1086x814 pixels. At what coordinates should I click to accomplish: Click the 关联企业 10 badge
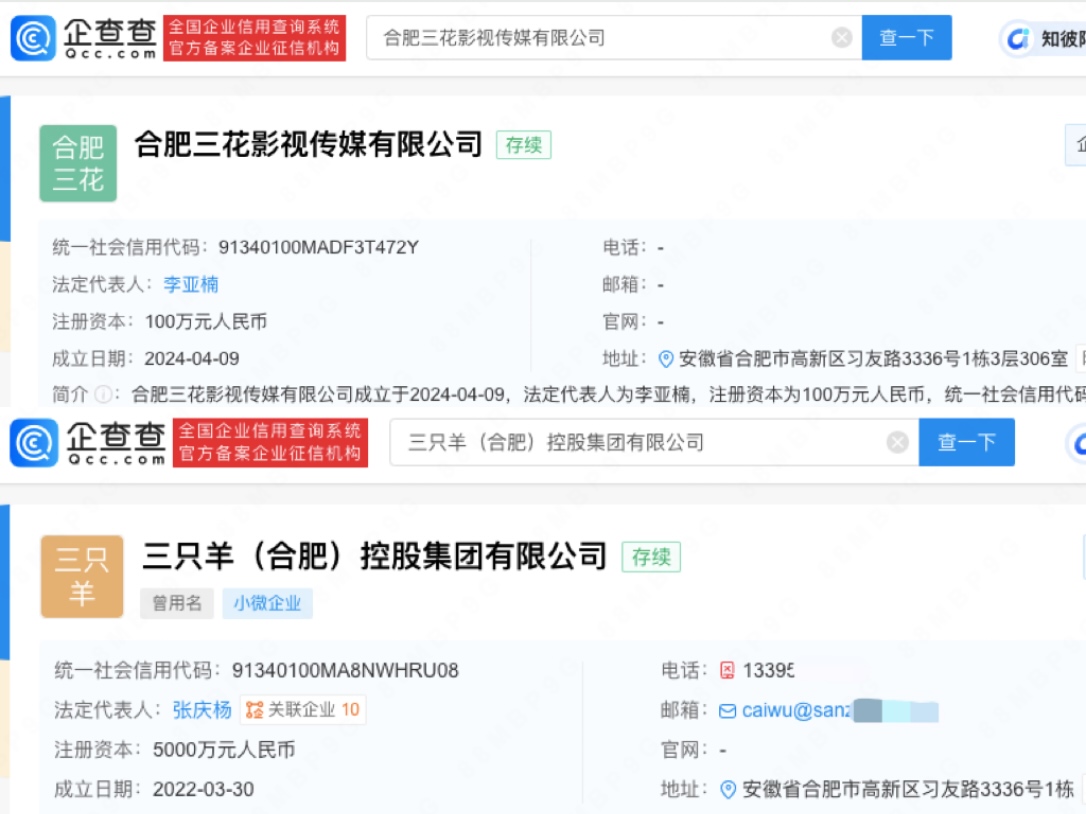click(303, 710)
